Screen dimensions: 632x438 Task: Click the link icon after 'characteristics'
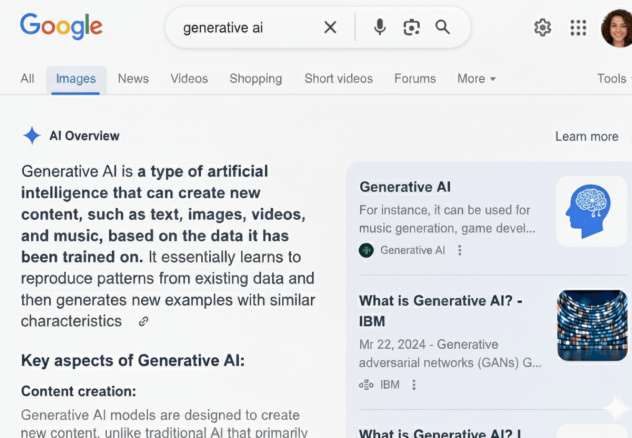143,321
